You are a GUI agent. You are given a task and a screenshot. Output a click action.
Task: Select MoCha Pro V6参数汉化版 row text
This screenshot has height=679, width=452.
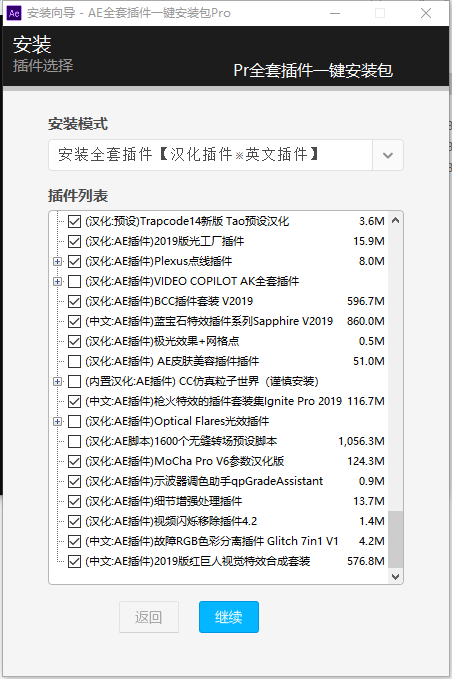(x=184, y=461)
